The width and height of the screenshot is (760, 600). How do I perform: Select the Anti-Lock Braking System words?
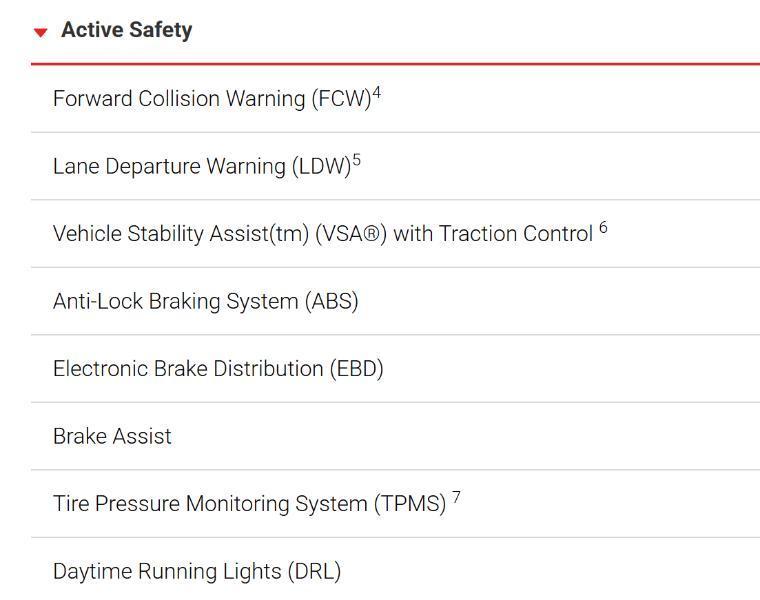tap(176, 302)
